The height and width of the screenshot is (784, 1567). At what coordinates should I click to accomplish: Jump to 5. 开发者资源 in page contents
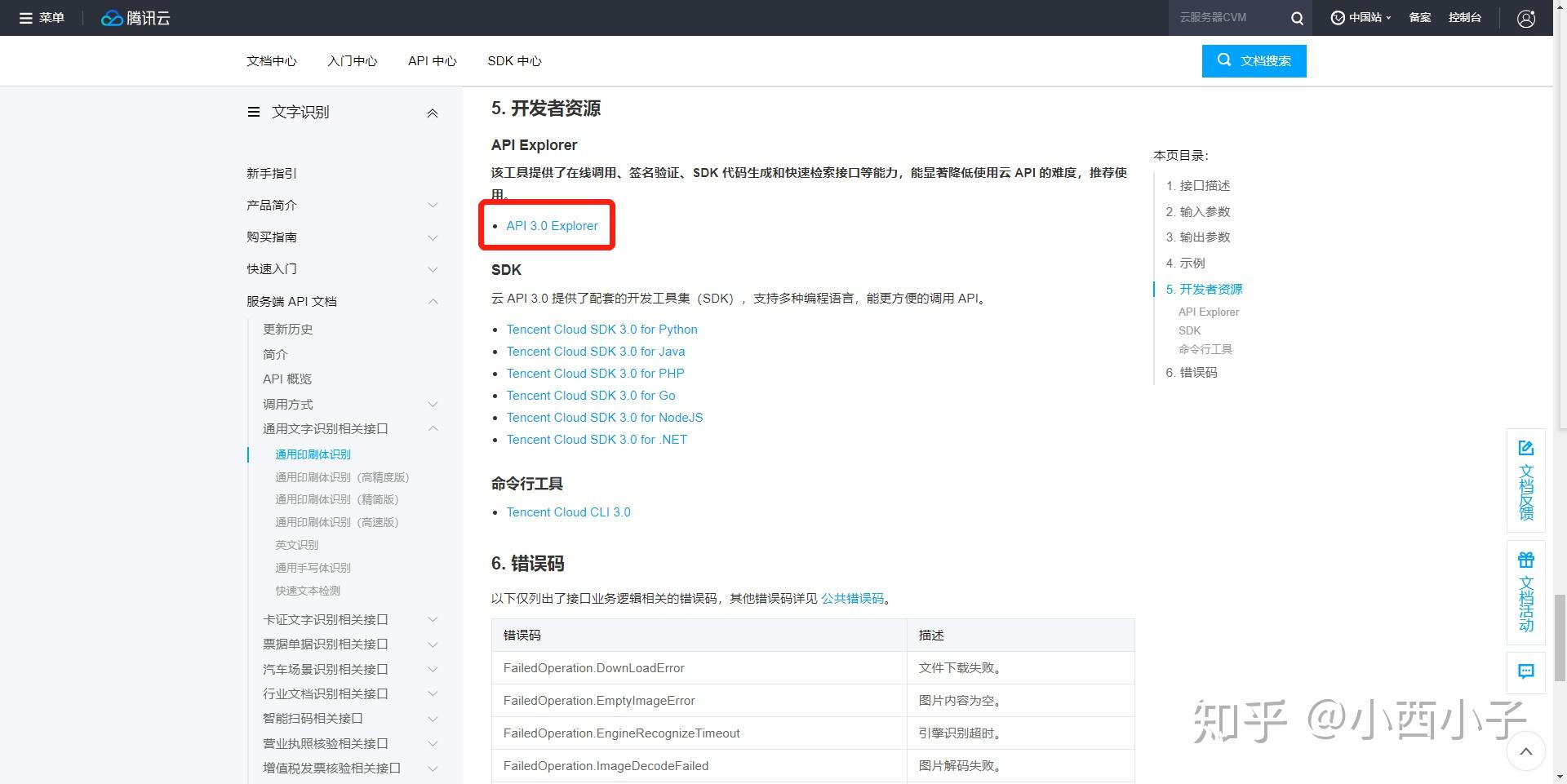[x=1204, y=290]
